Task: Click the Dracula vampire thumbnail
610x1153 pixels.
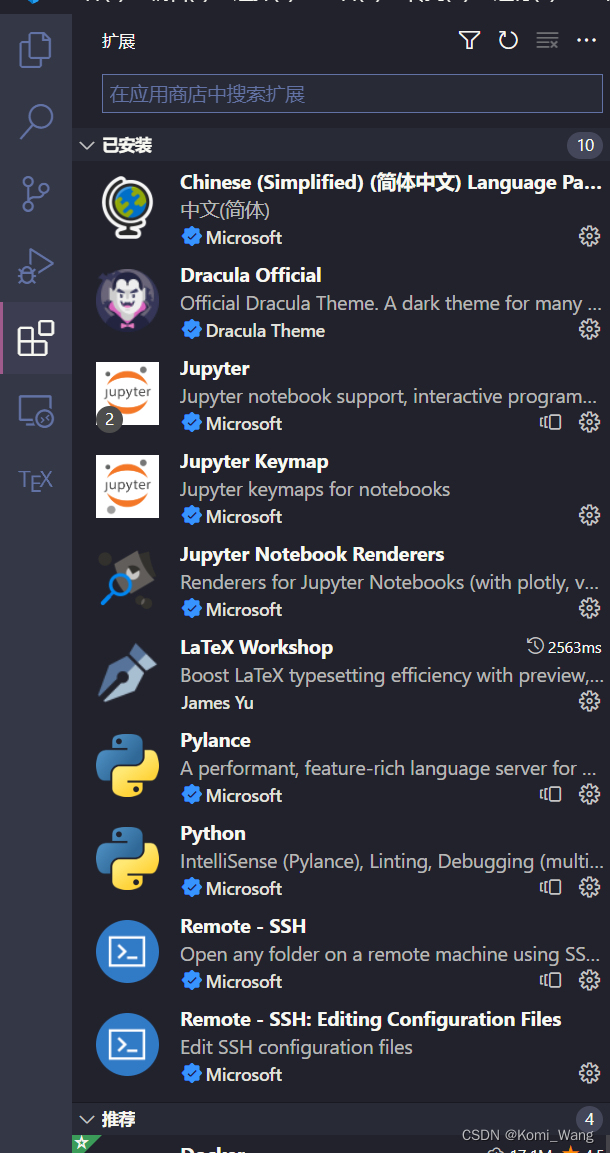Action: click(x=127, y=300)
